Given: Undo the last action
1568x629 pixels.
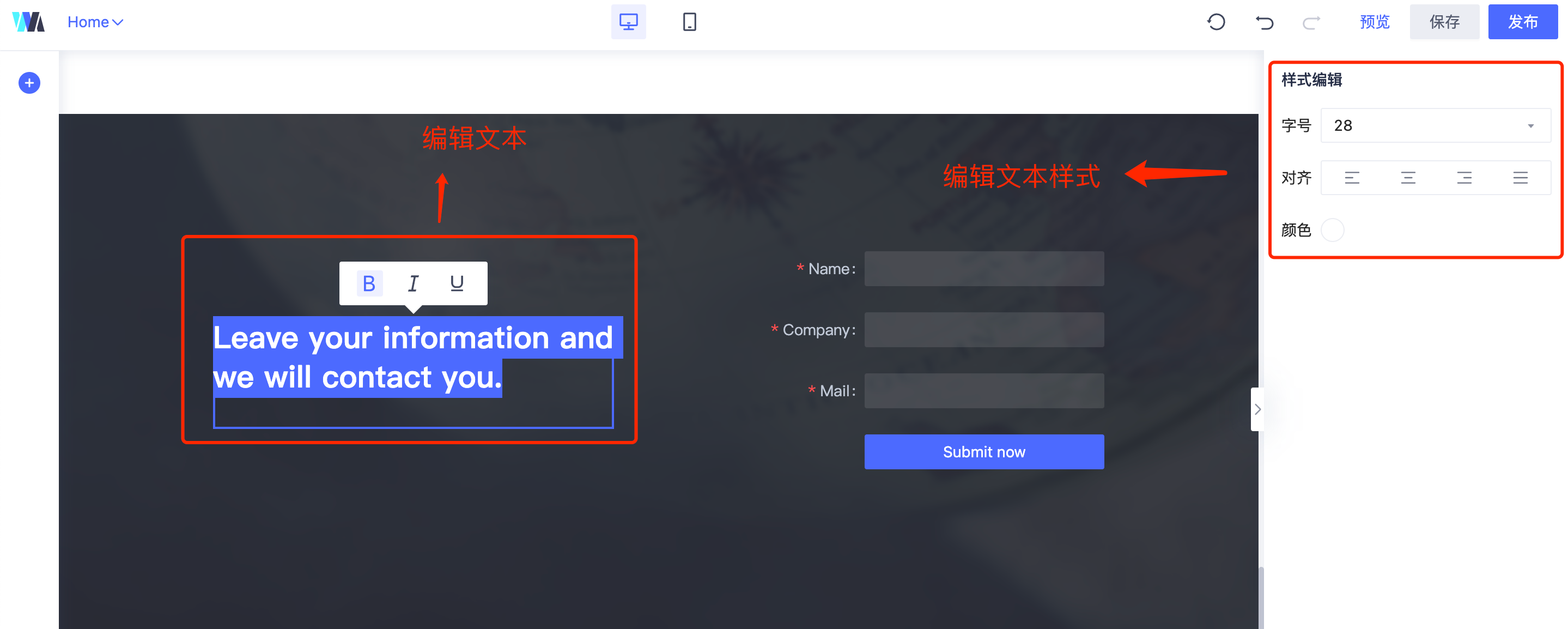Looking at the screenshot, I should coord(1264,22).
